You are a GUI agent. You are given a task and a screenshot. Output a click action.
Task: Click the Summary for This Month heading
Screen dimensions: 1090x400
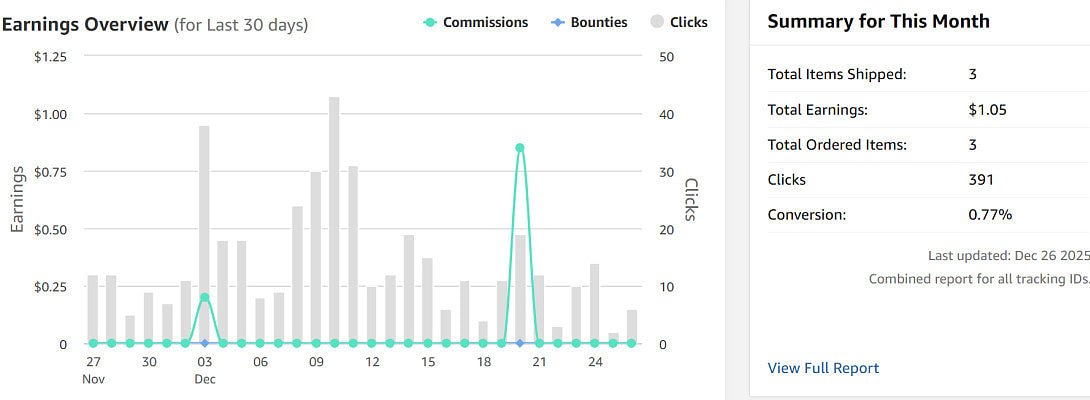pyautogui.click(x=878, y=21)
